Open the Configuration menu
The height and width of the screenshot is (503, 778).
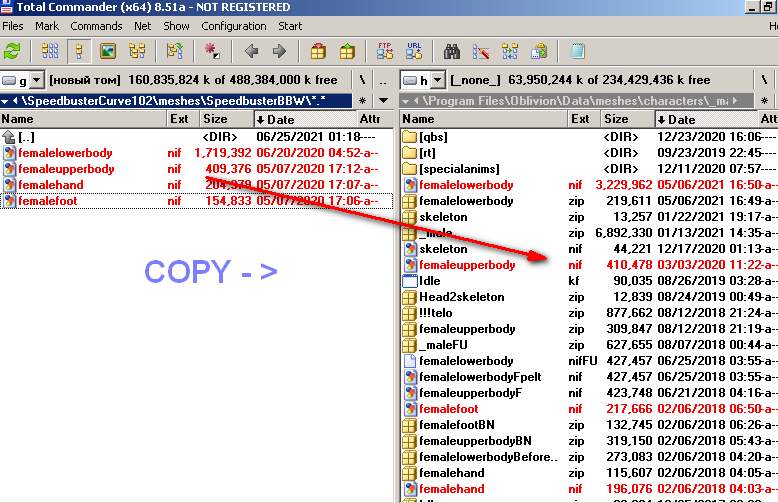point(234,26)
